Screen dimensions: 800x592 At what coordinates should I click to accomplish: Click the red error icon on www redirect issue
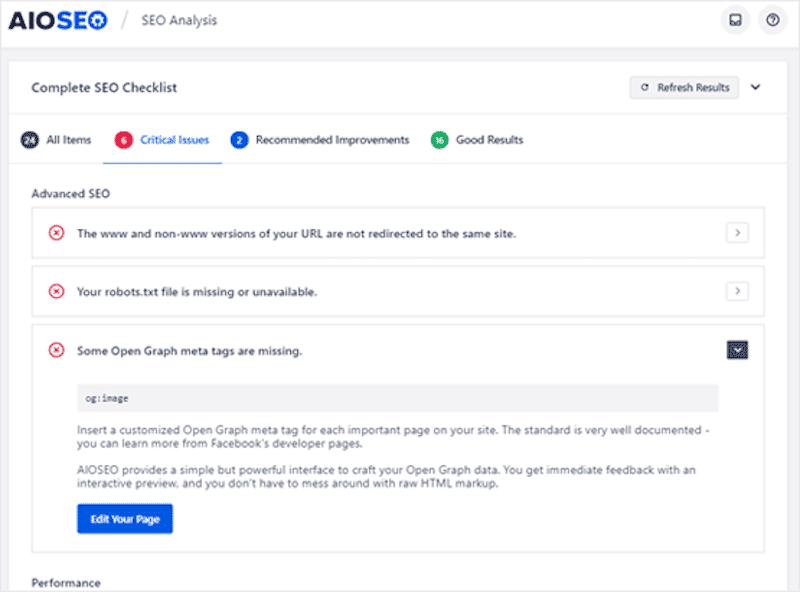tap(58, 232)
